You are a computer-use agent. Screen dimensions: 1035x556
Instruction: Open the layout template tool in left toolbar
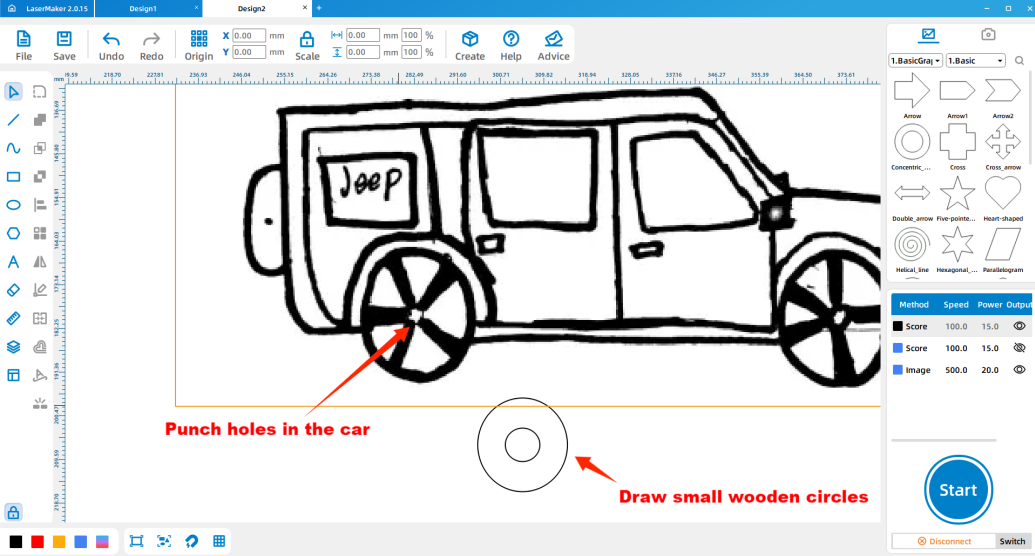(x=13, y=376)
